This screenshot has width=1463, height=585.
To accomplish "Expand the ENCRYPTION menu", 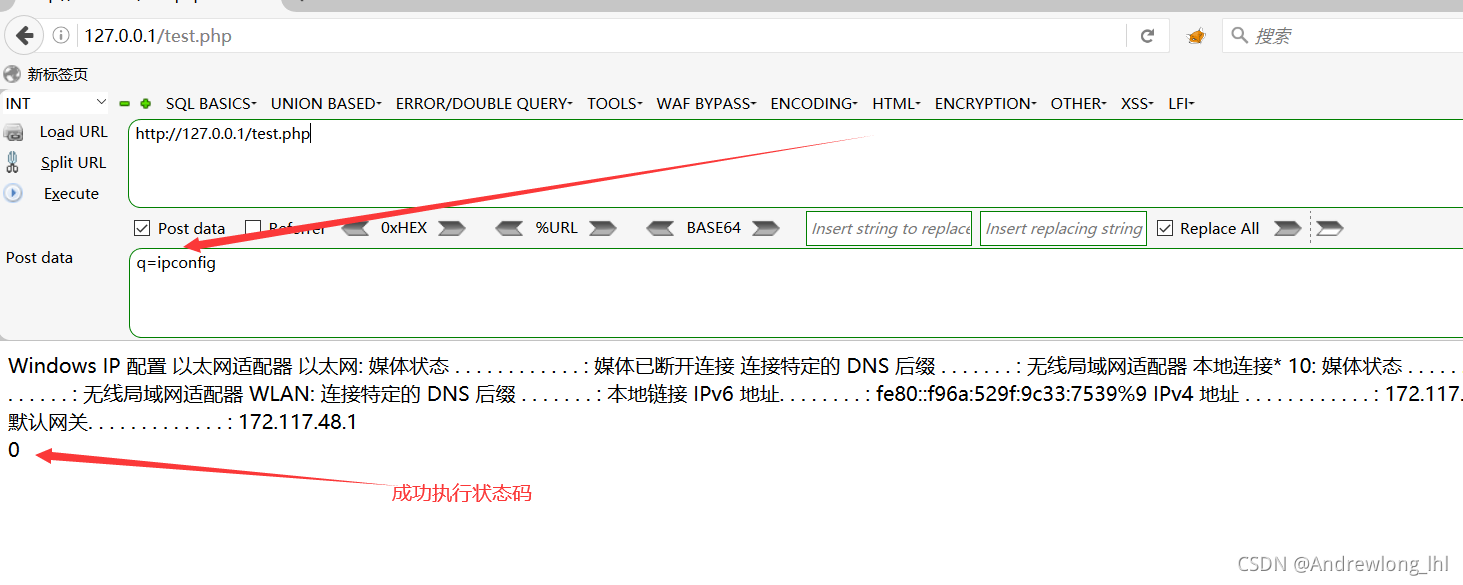I will click(x=986, y=103).
